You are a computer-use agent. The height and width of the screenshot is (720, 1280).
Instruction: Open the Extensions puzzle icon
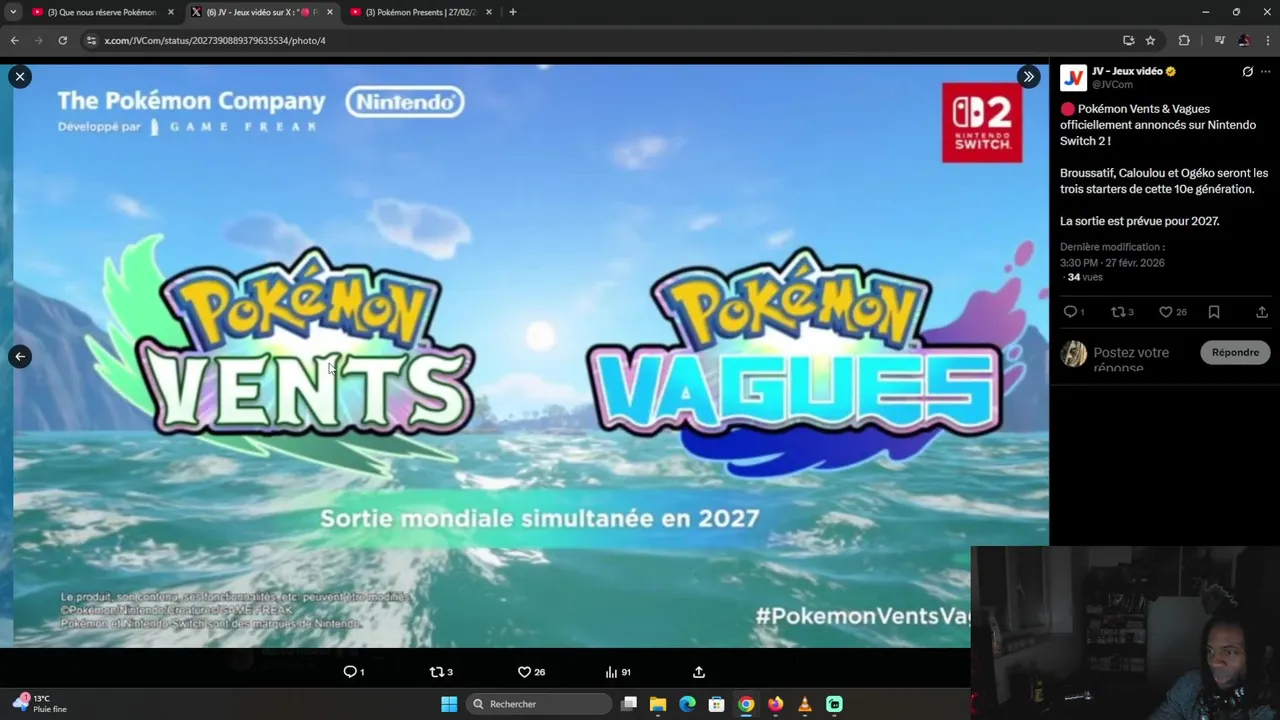[1184, 40]
